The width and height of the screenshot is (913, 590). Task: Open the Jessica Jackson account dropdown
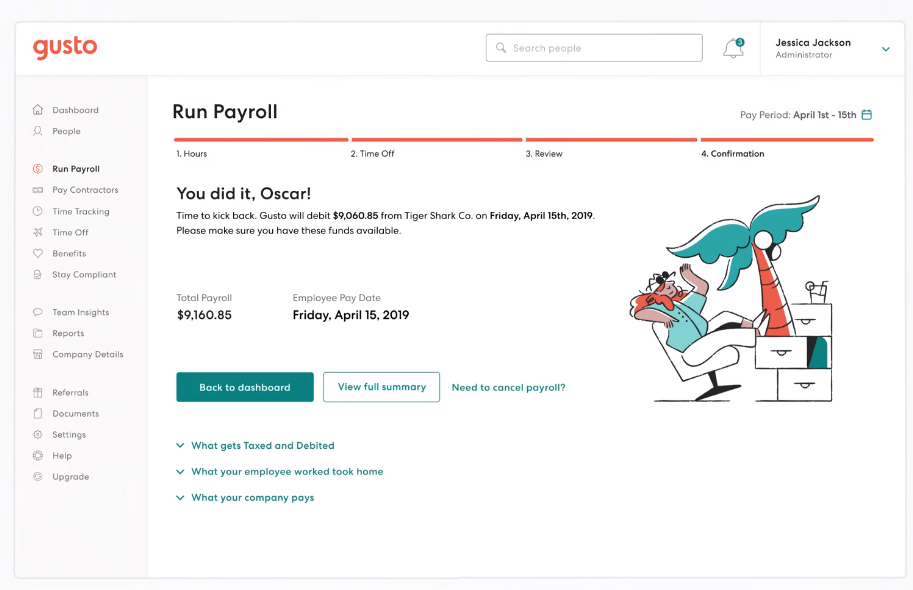click(885, 49)
